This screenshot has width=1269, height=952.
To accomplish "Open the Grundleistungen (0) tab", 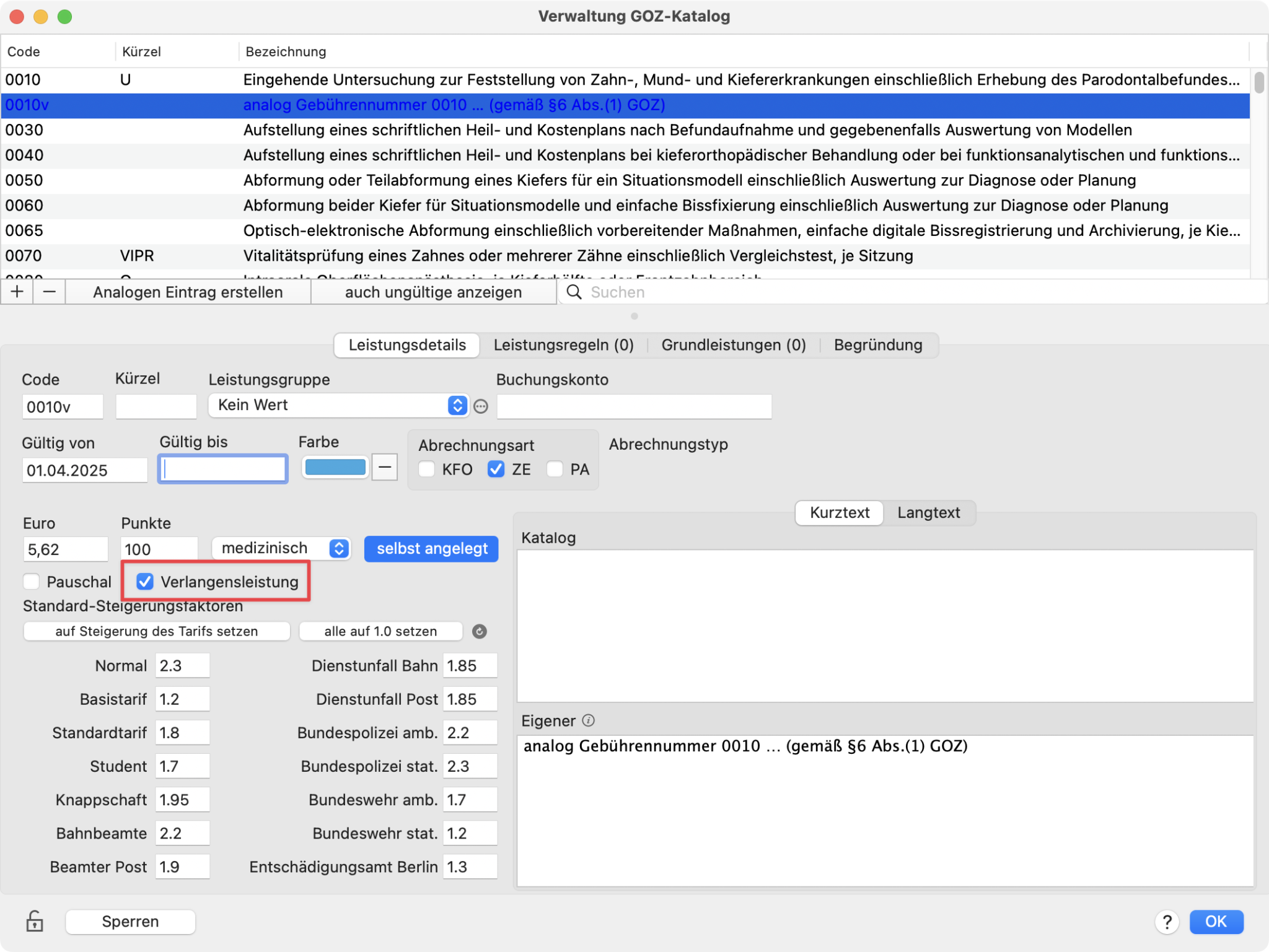I will (x=734, y=345).
